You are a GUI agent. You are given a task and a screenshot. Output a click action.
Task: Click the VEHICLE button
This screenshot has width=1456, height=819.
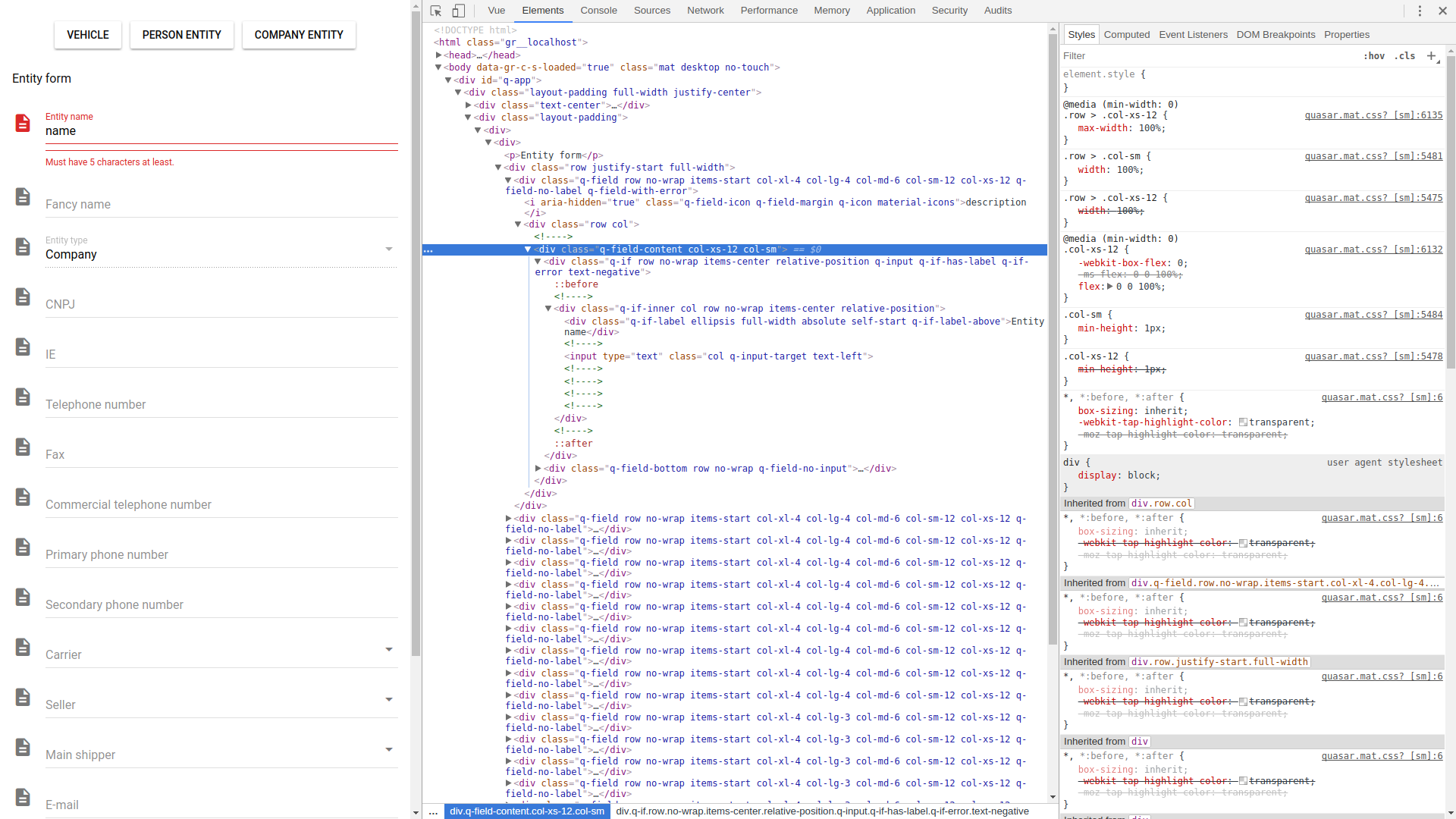tap(87, 35)
